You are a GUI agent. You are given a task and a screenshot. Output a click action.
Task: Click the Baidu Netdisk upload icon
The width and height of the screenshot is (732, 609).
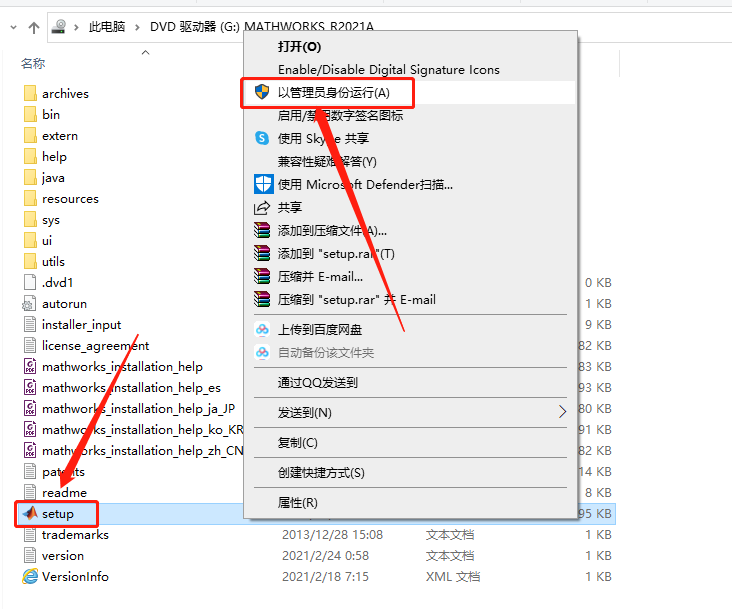coord(262,329)
